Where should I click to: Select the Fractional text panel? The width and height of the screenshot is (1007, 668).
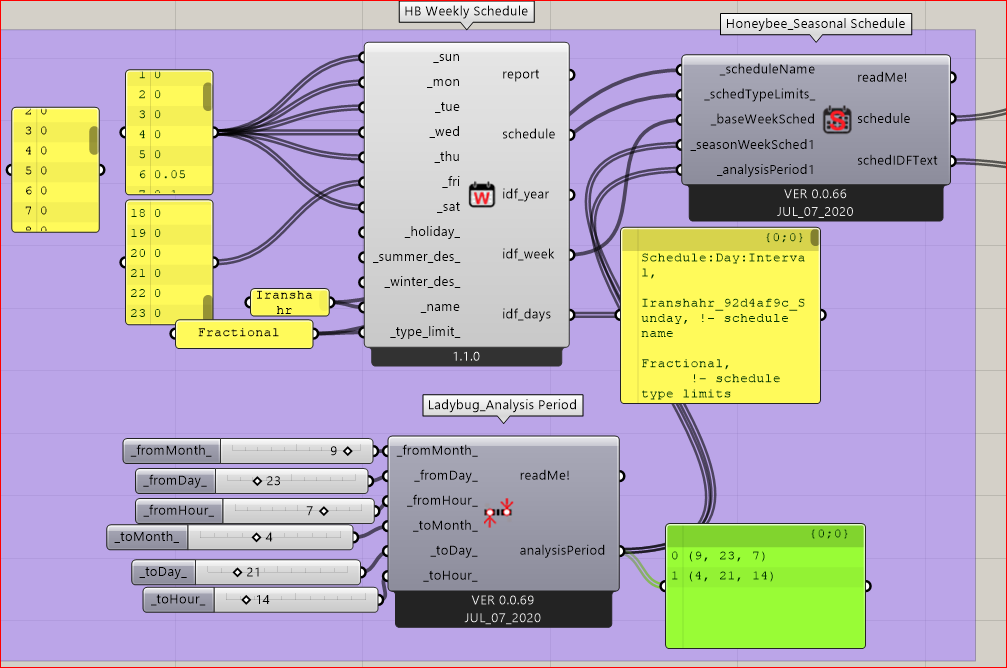[x=244, y=333]
